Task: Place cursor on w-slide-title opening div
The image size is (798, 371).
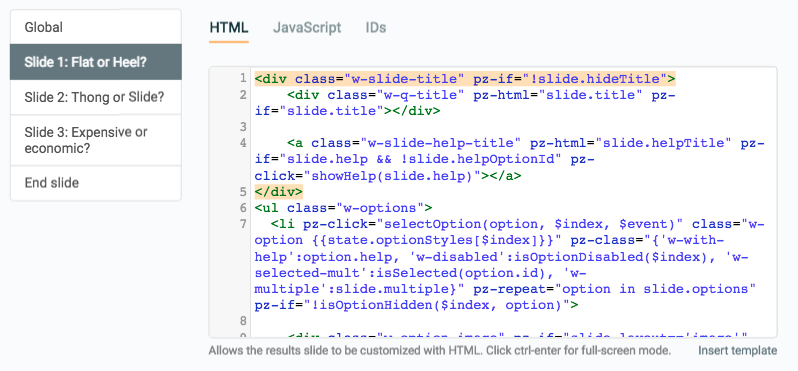Action: [x=465, y=79]
